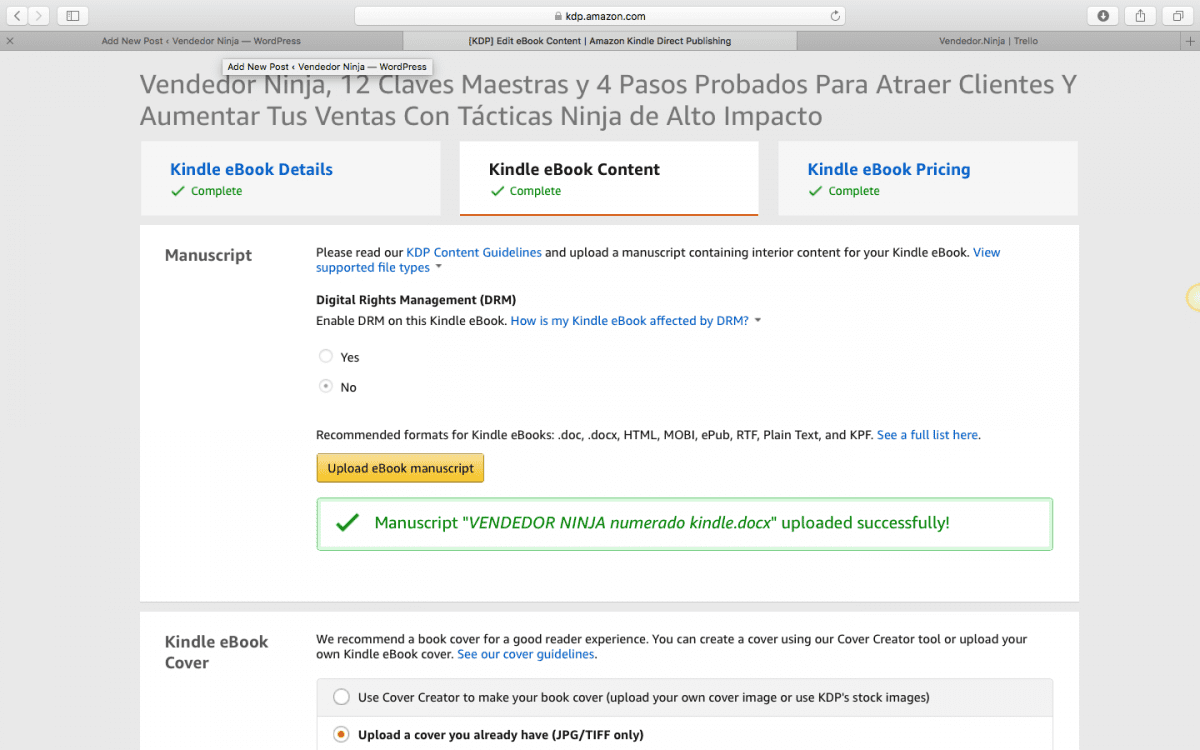This screenshot has height=750, width=1200.
Task: Choose Upload a cover you already have
Action: (342, 734)
